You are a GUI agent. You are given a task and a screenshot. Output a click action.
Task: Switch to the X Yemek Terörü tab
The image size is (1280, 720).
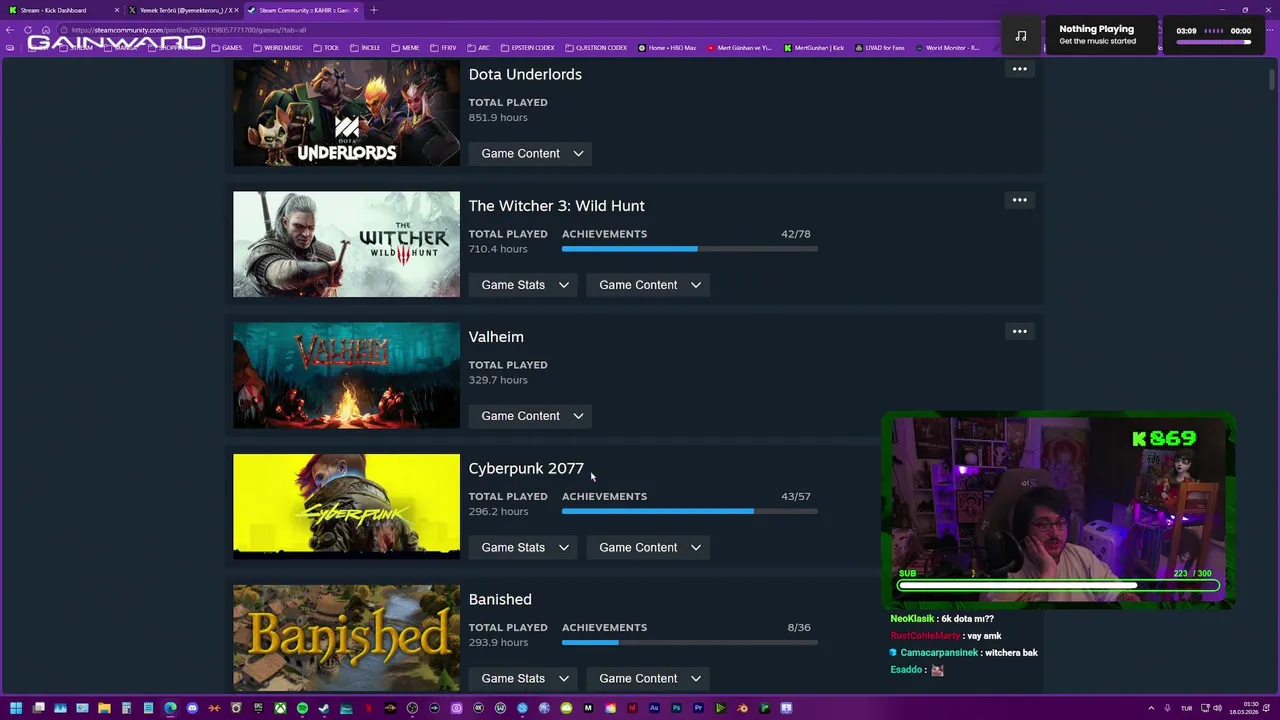pyautogui.click(x=184, y=10)
